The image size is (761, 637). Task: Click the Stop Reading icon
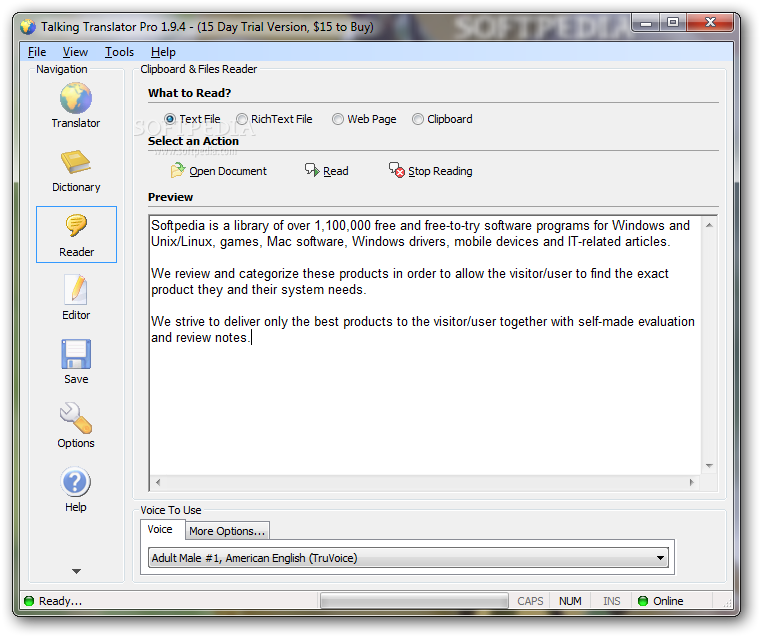pyautogui.click(x=397, y=170)
